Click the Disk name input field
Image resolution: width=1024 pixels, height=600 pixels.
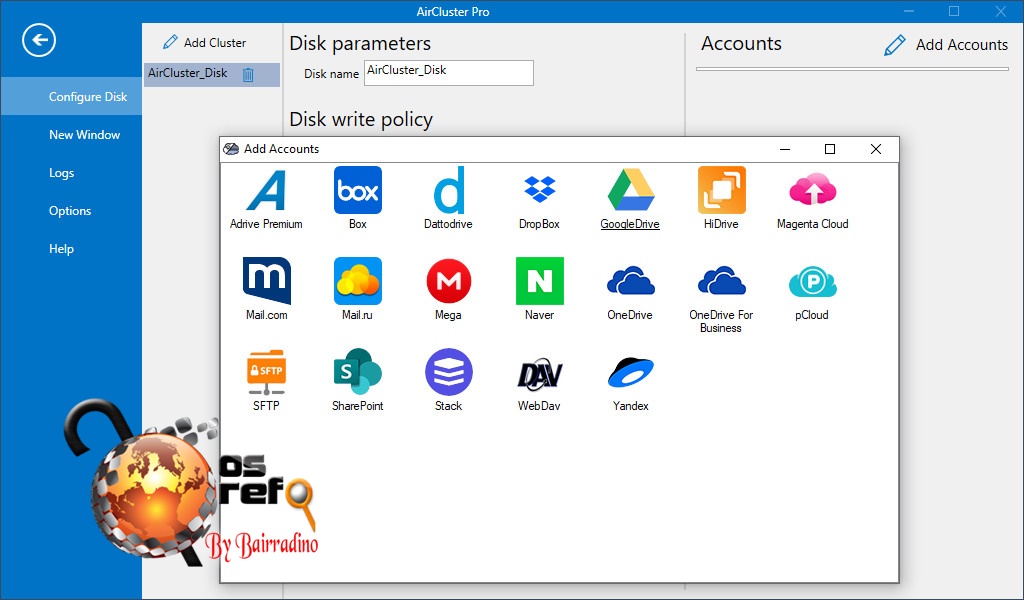pyautogui.click(x=449, y=73)
